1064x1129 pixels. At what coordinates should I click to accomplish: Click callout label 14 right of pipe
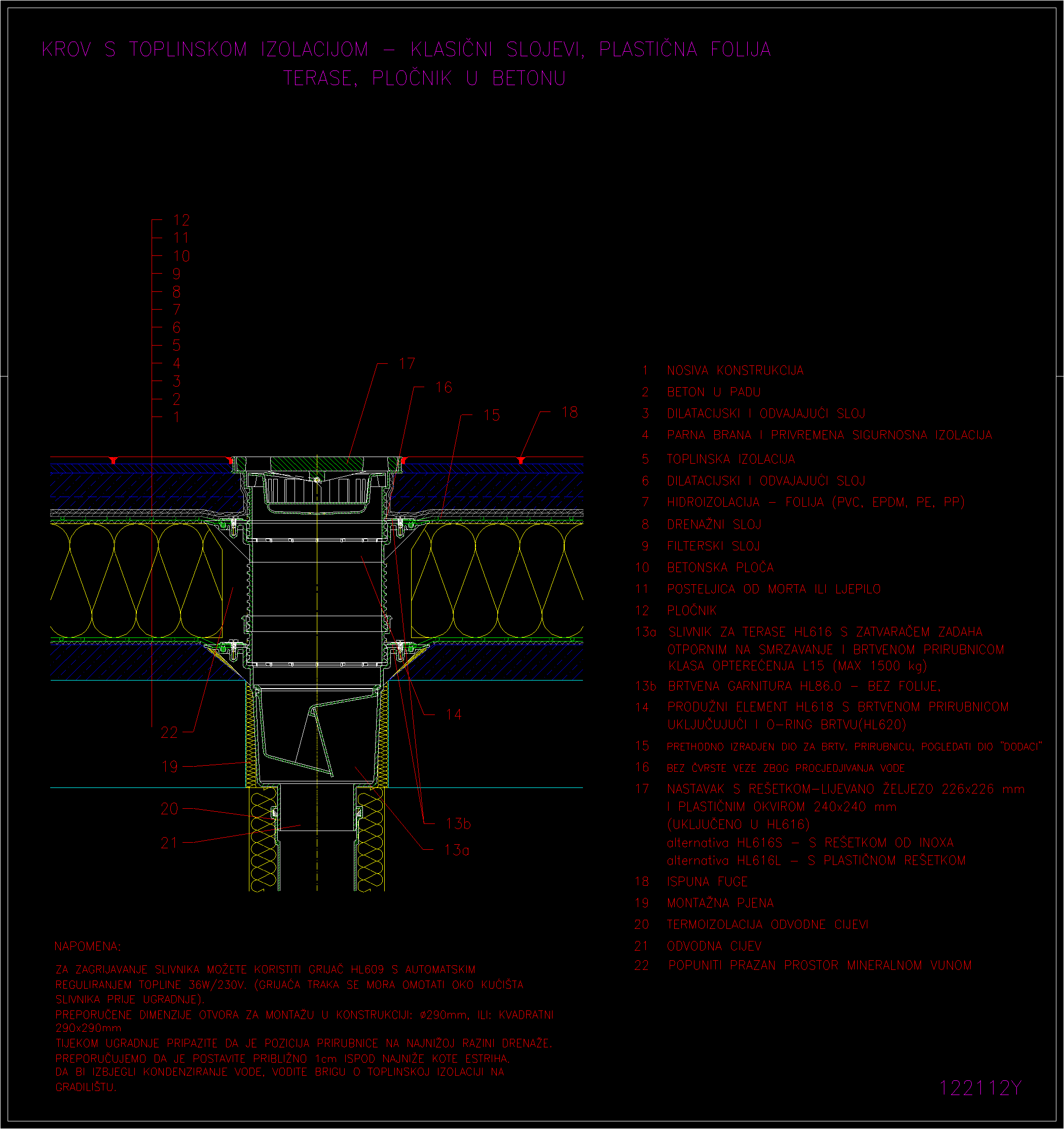click(x=454, y=714)
